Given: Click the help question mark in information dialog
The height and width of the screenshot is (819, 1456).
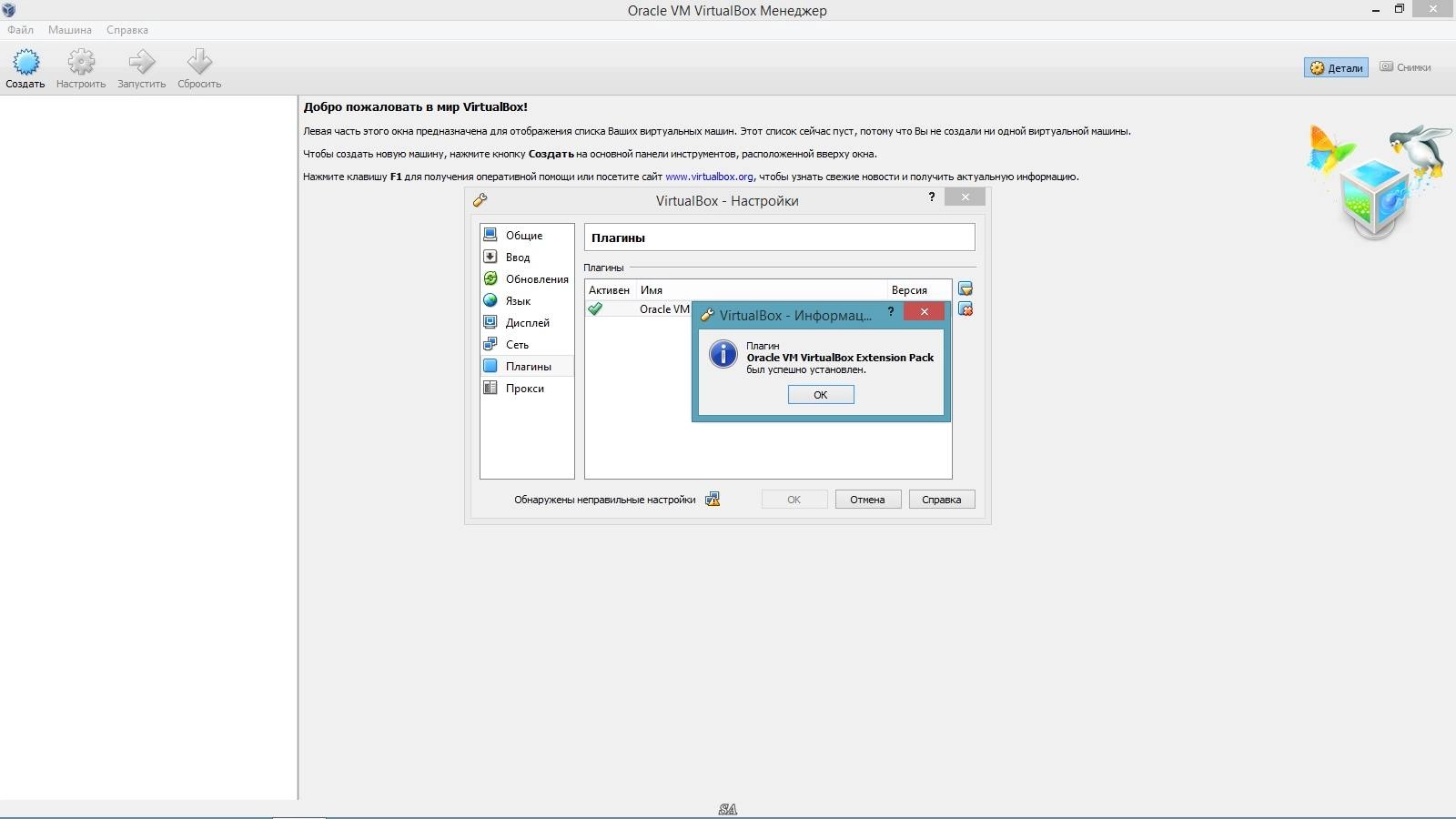Looking at the screenshot, I should click(x=891, y=311).
